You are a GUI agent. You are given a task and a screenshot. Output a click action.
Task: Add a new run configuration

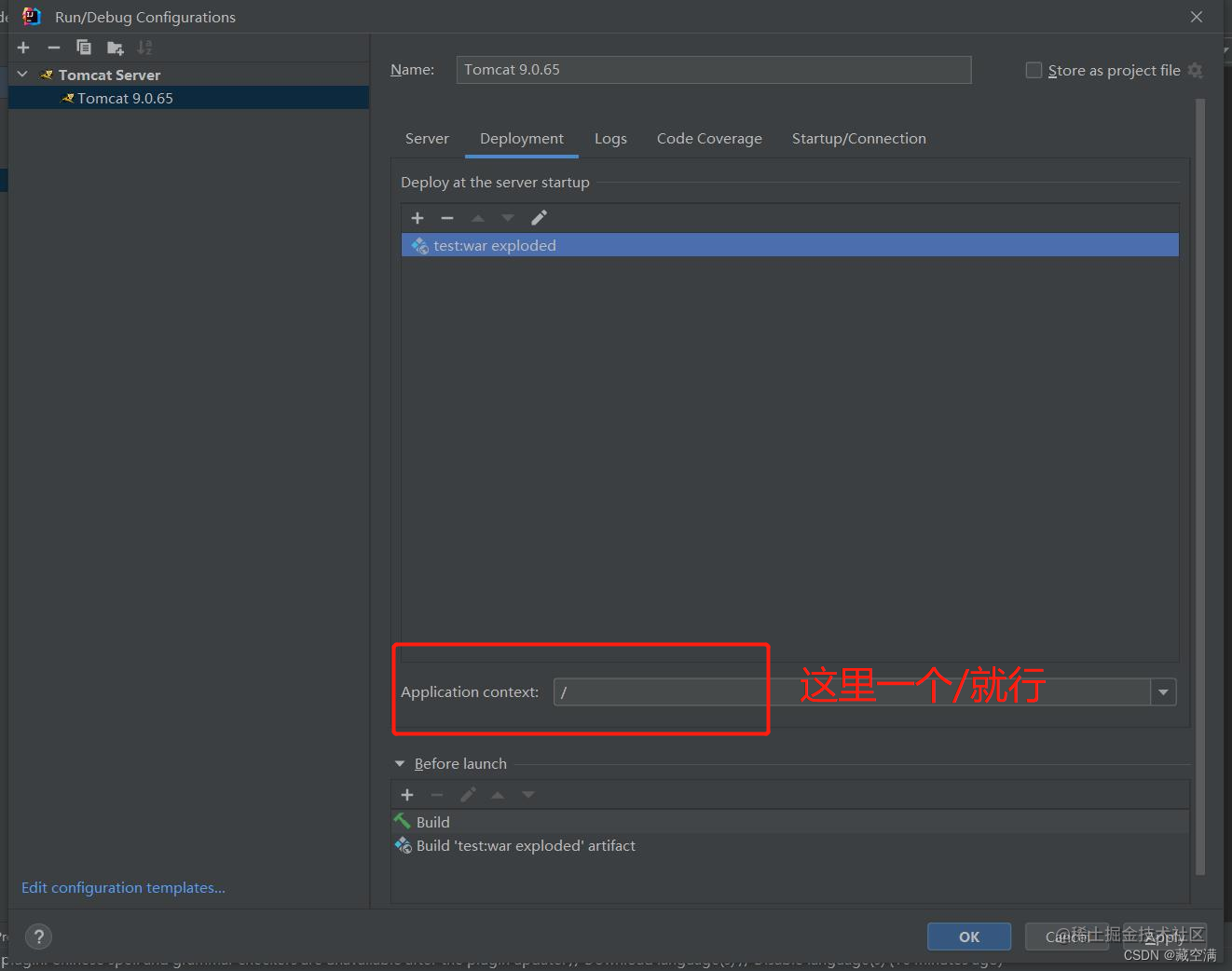click(23, 48)
